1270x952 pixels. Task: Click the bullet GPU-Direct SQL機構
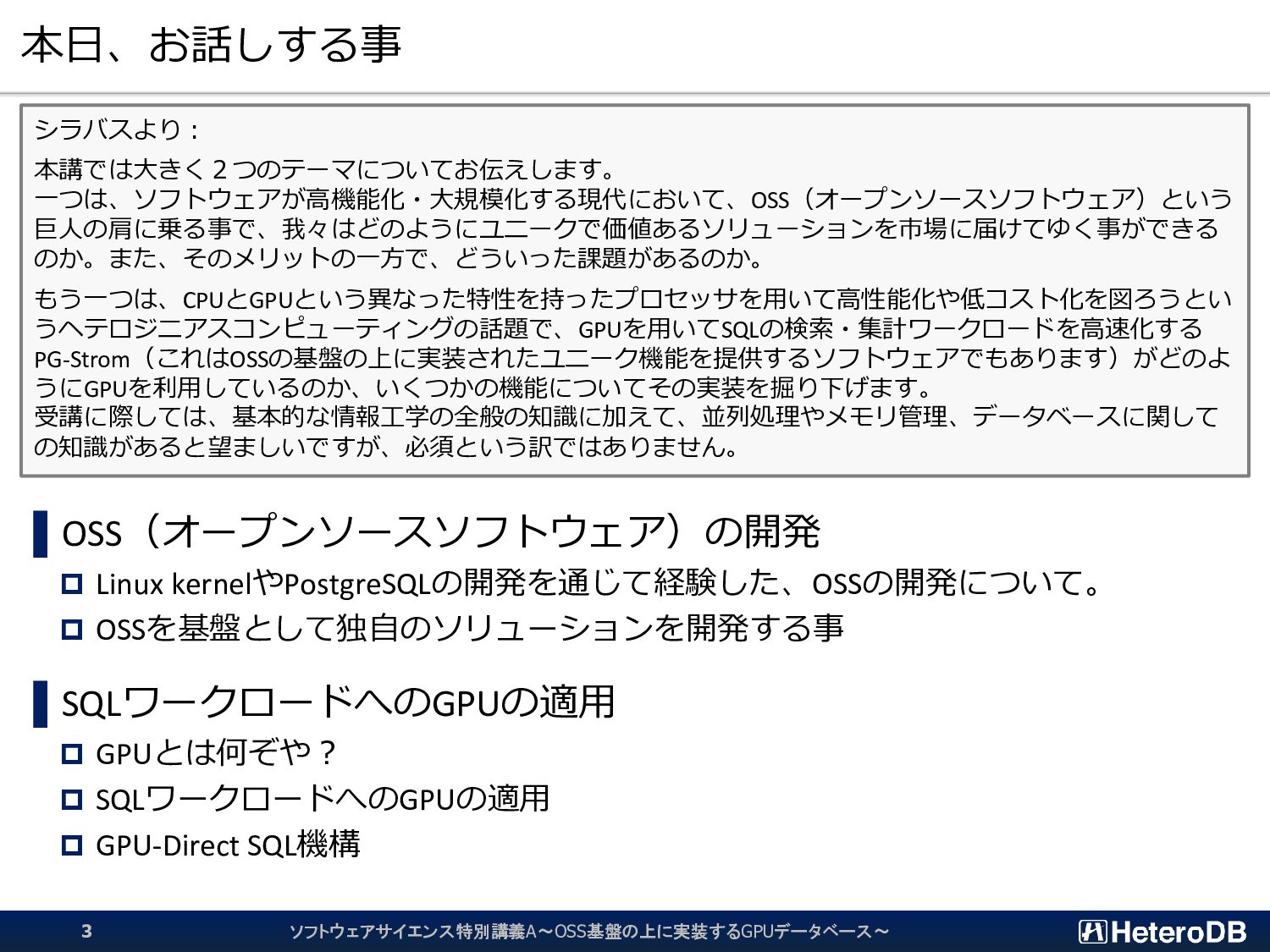[228, 845]
